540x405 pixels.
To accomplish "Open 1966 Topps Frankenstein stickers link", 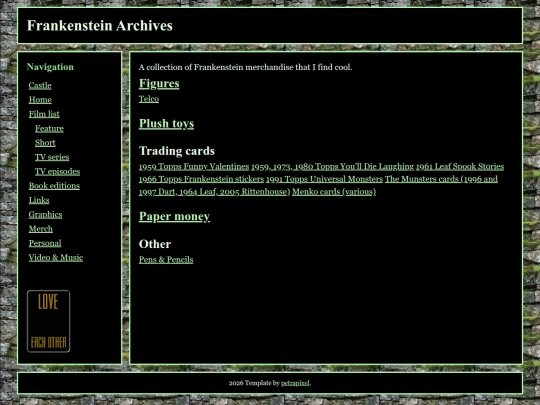I will point(201,179).
